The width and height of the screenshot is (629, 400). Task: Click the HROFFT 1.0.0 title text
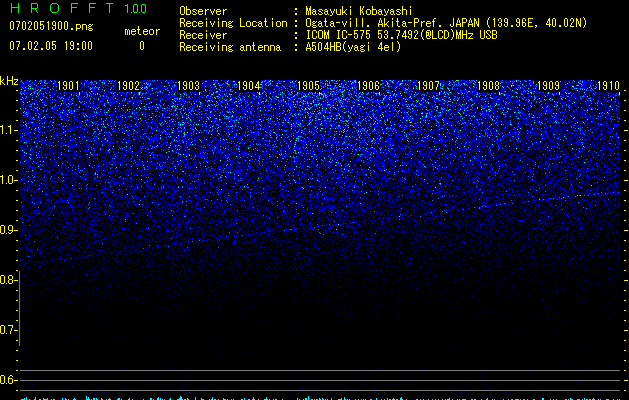(x=78, y=8)
